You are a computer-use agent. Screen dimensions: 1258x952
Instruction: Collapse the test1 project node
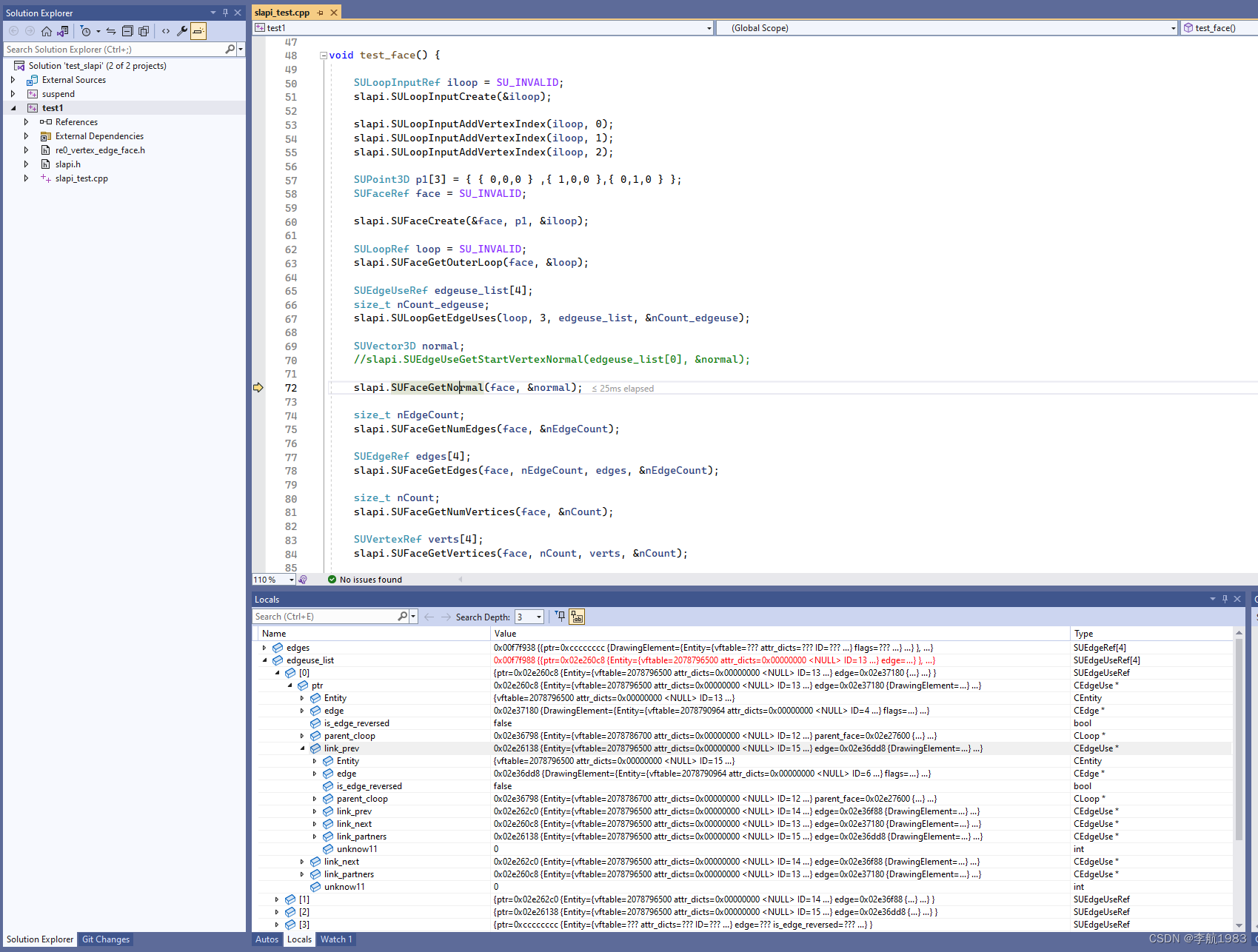point(13,108)
